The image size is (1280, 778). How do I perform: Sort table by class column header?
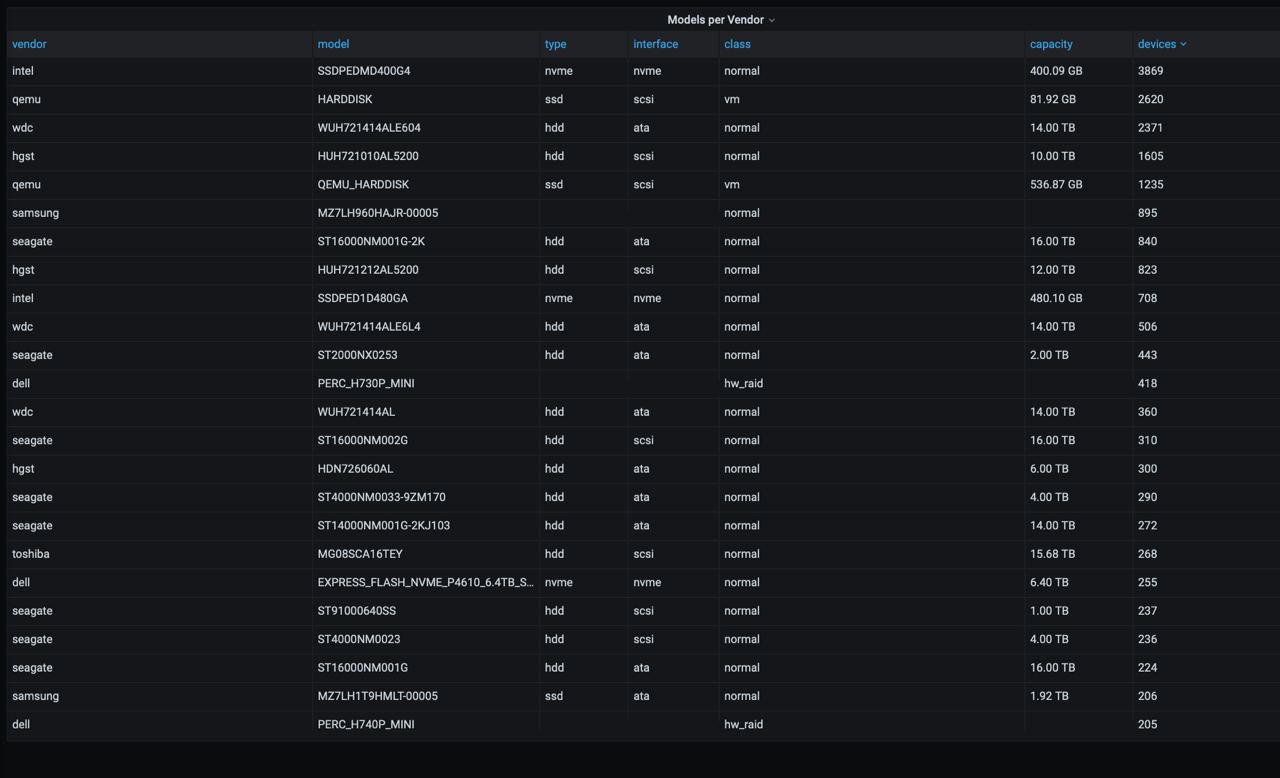click(737, 44)
